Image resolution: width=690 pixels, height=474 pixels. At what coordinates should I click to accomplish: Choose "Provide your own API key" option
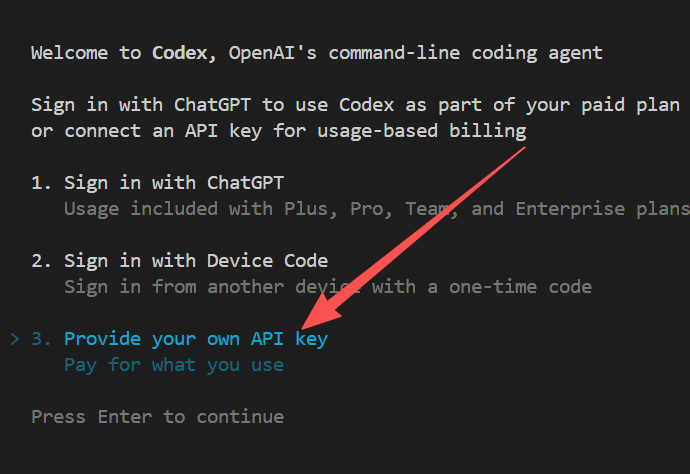(195, 339)
